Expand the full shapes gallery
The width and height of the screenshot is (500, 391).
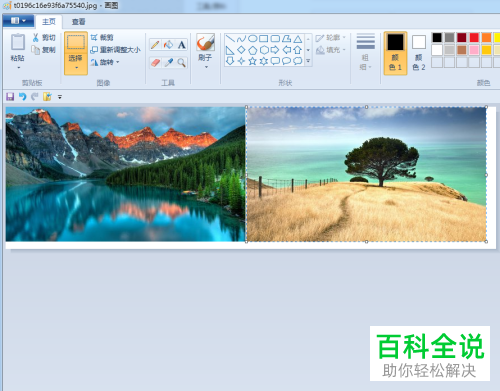point(308,61)
